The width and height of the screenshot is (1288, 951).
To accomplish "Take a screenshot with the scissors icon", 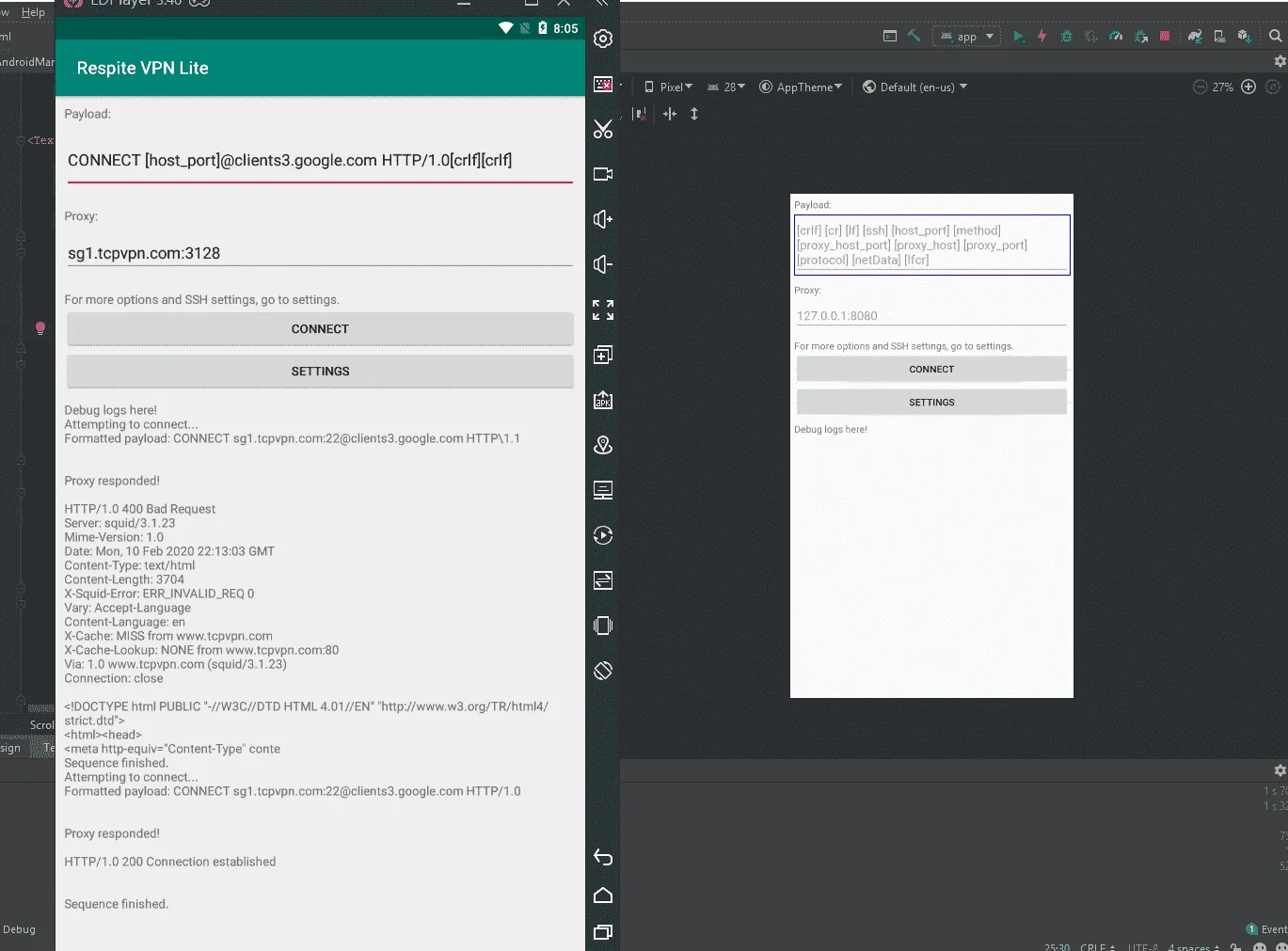I will (603, 129).
